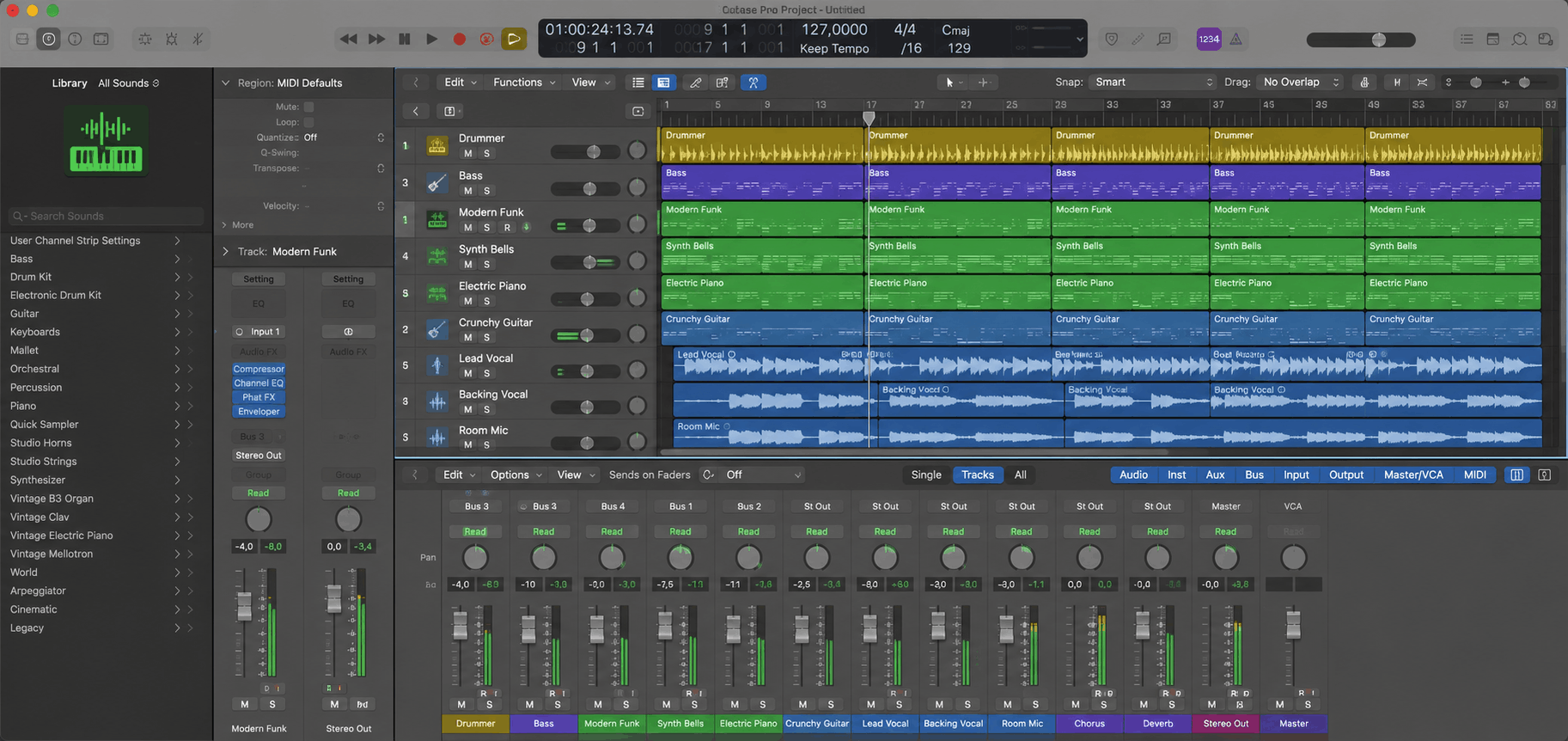Open the Snap Smart dropdown
This screenshot has height=741, width=1568.
(1152, 83)
